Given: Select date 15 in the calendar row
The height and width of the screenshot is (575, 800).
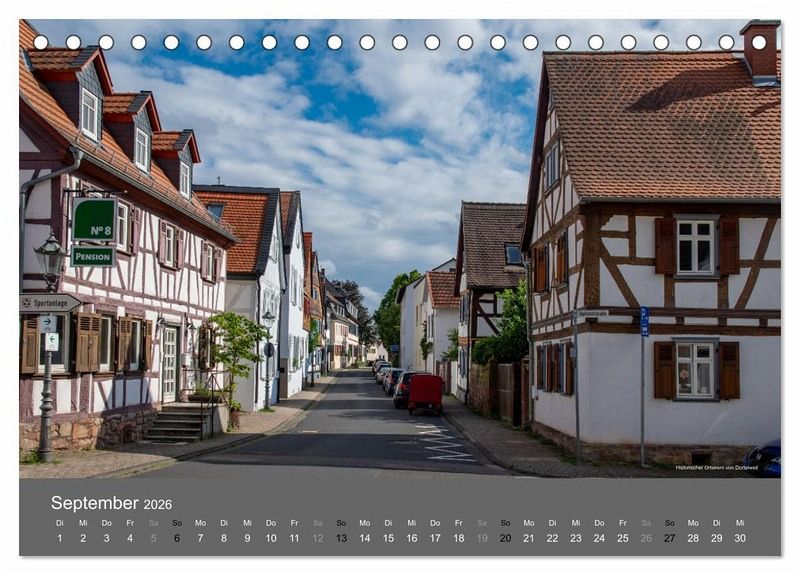Looking at the screenshot, I should coord(388,538).
